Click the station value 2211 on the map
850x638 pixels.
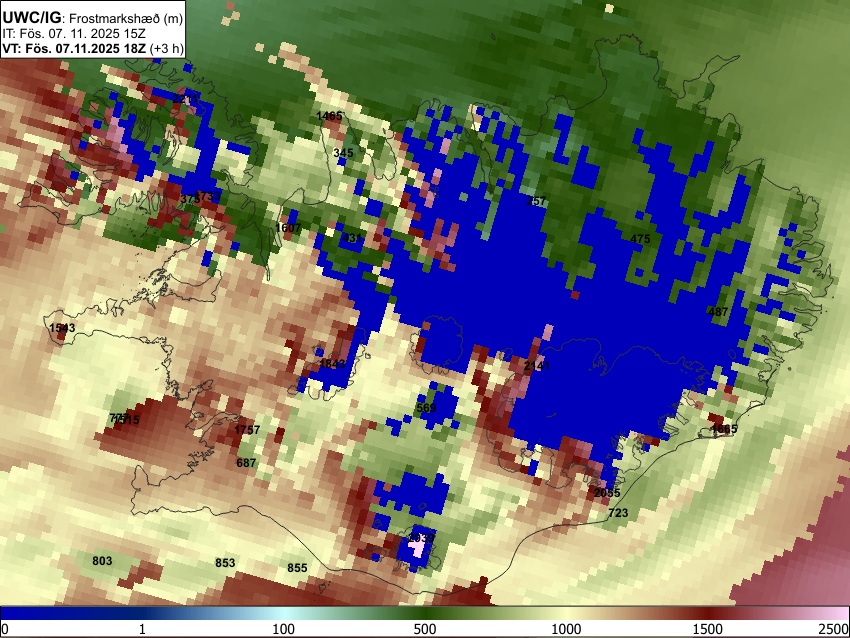point(186,98)
